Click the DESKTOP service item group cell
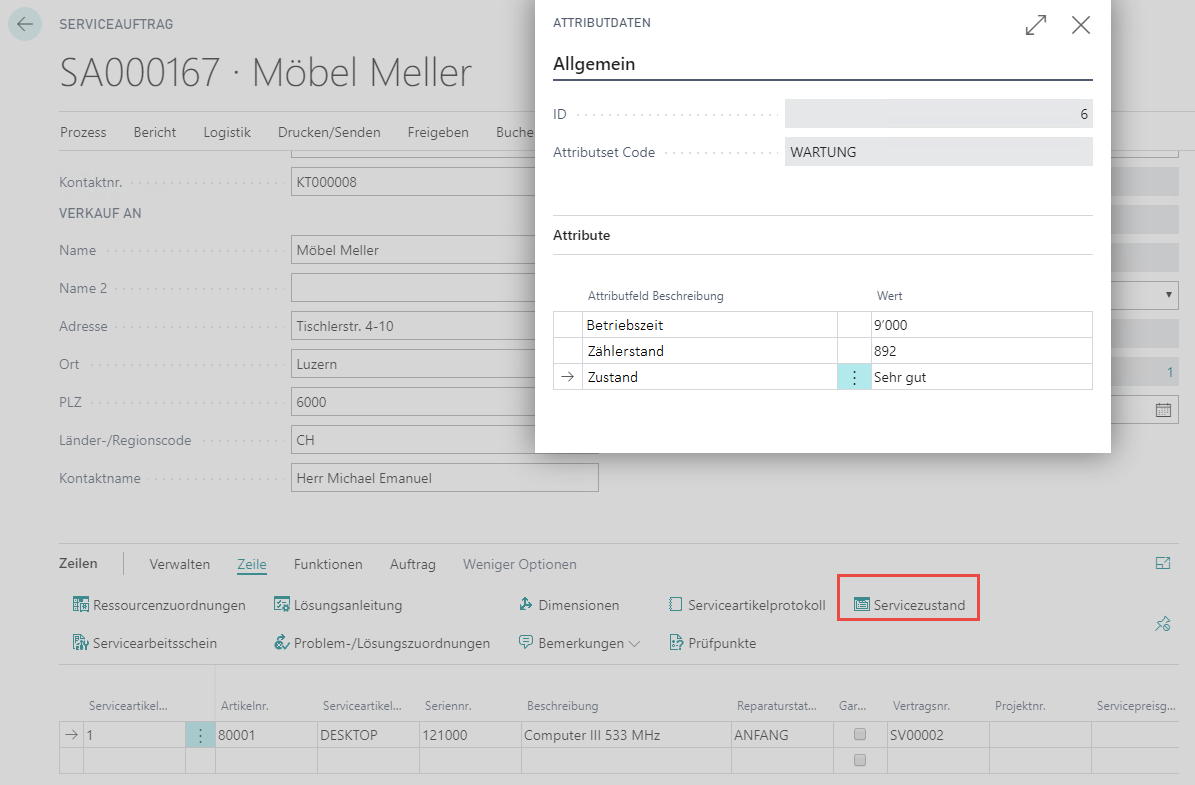The height and width of the screenshot is (785, 1195). pyautogui.click(x=368, y=735)
